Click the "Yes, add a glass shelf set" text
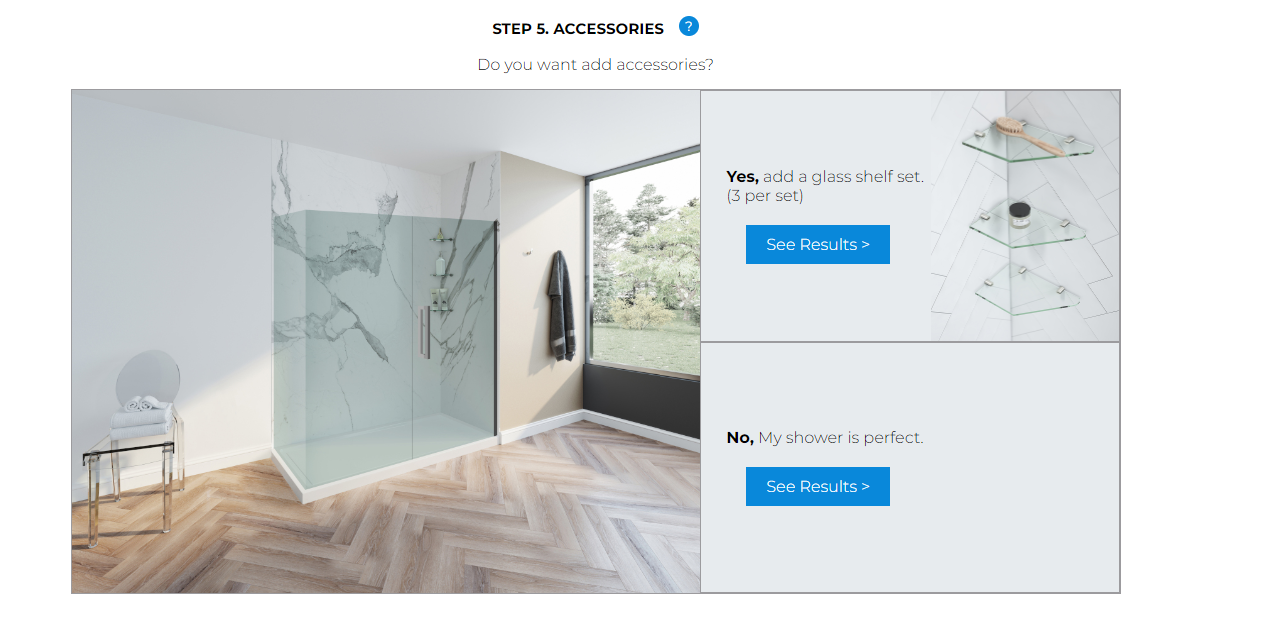 coord(825,176)
